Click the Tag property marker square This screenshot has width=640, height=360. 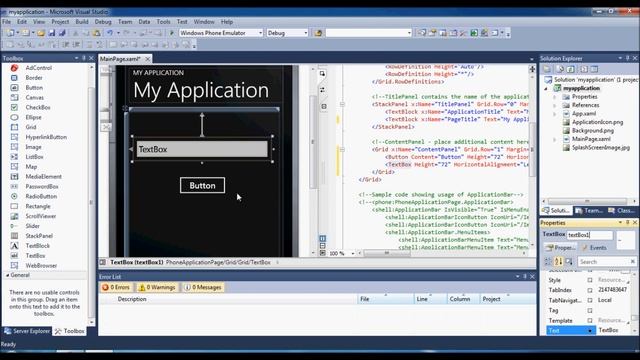(590, 311)
